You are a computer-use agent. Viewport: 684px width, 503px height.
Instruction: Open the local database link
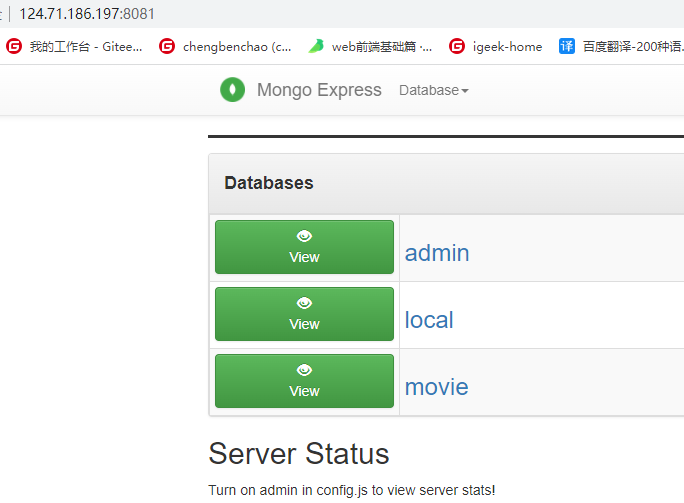(429, 320)
